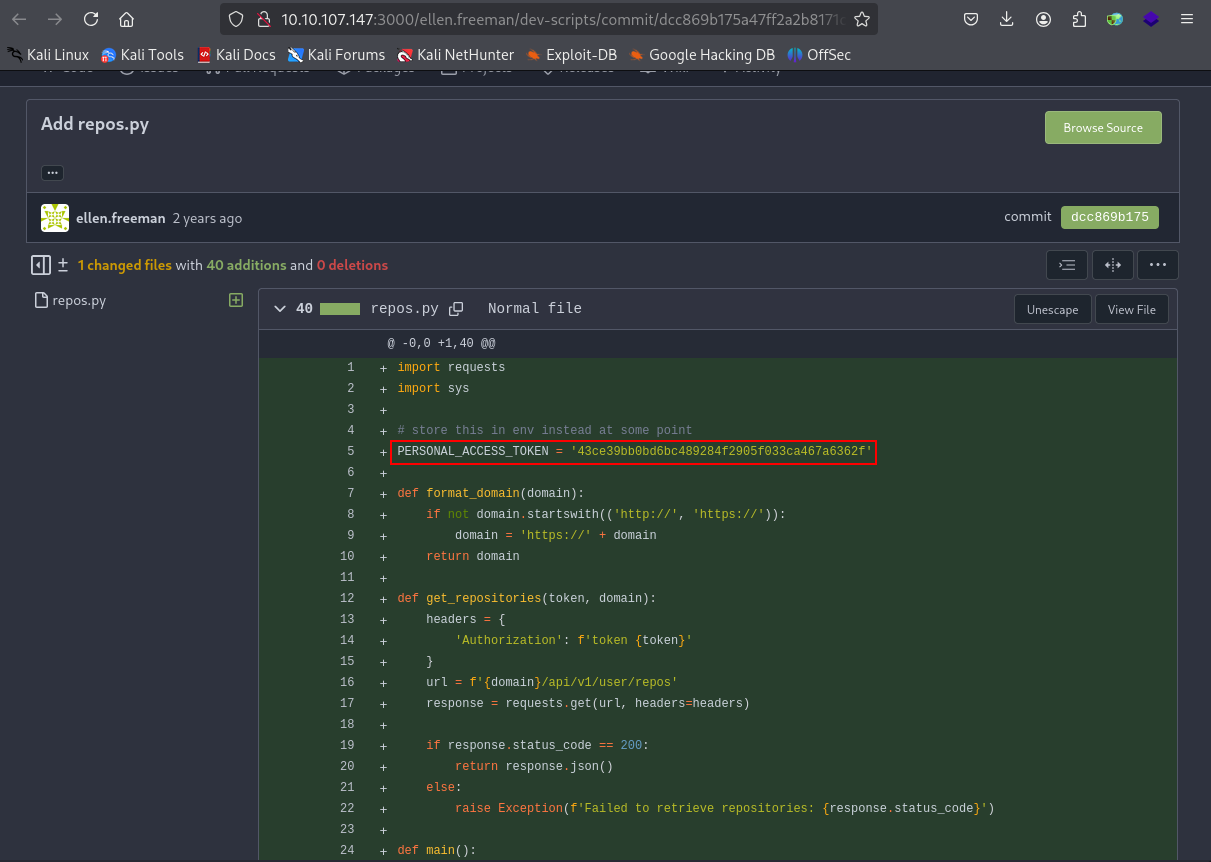This screenshot has height=862, width=1211.
Task: Click the Browse Source button
Action: pyautogui.click(x=1103, y=128)
